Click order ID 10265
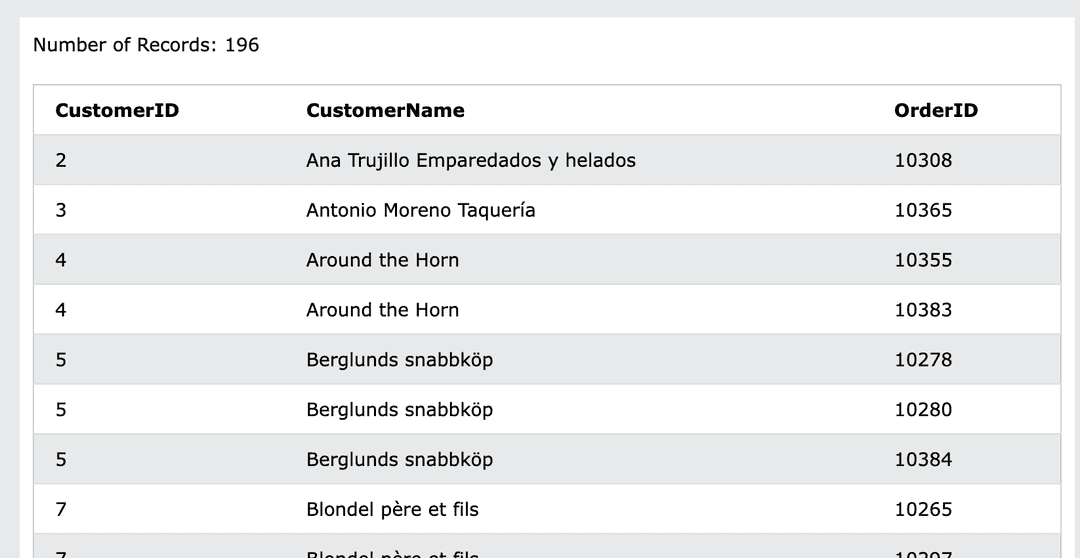The height and width of the screenshot is (558, 1080). (x=923, y=510)
